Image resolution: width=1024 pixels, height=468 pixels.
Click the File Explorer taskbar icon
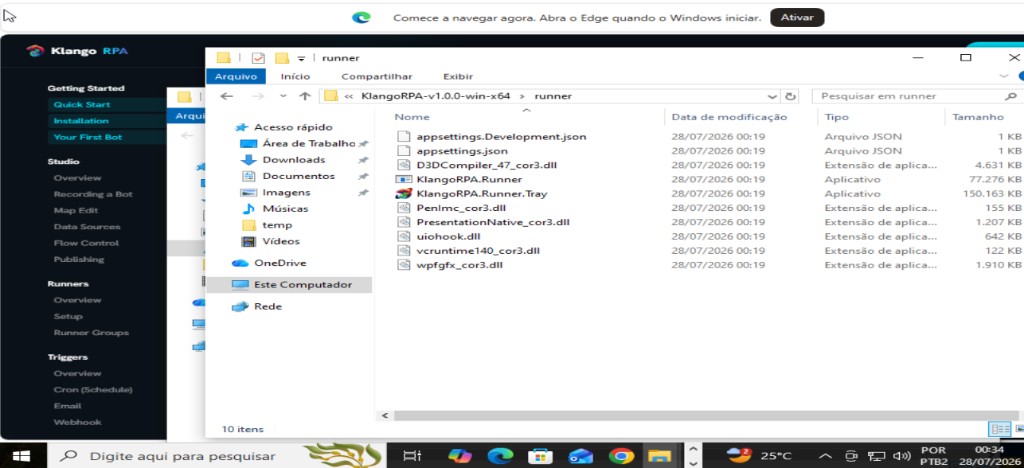click(x=659, y=456)
